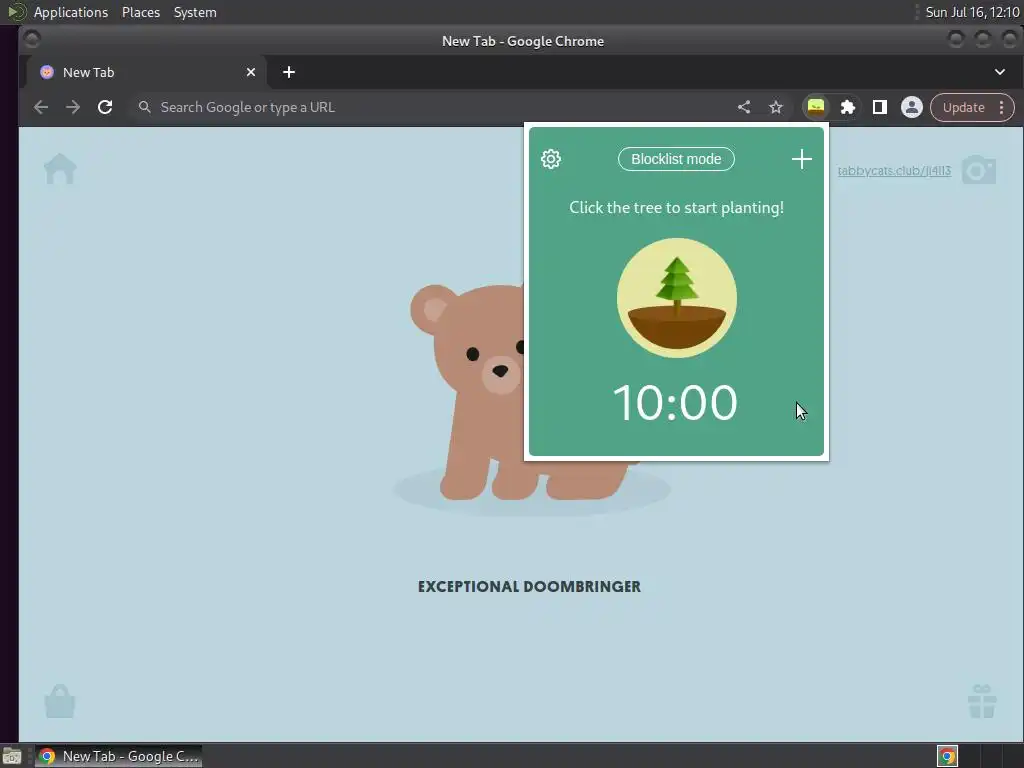
Task: Open the Forest extension toolbar icon
Action: coord(816,107)
